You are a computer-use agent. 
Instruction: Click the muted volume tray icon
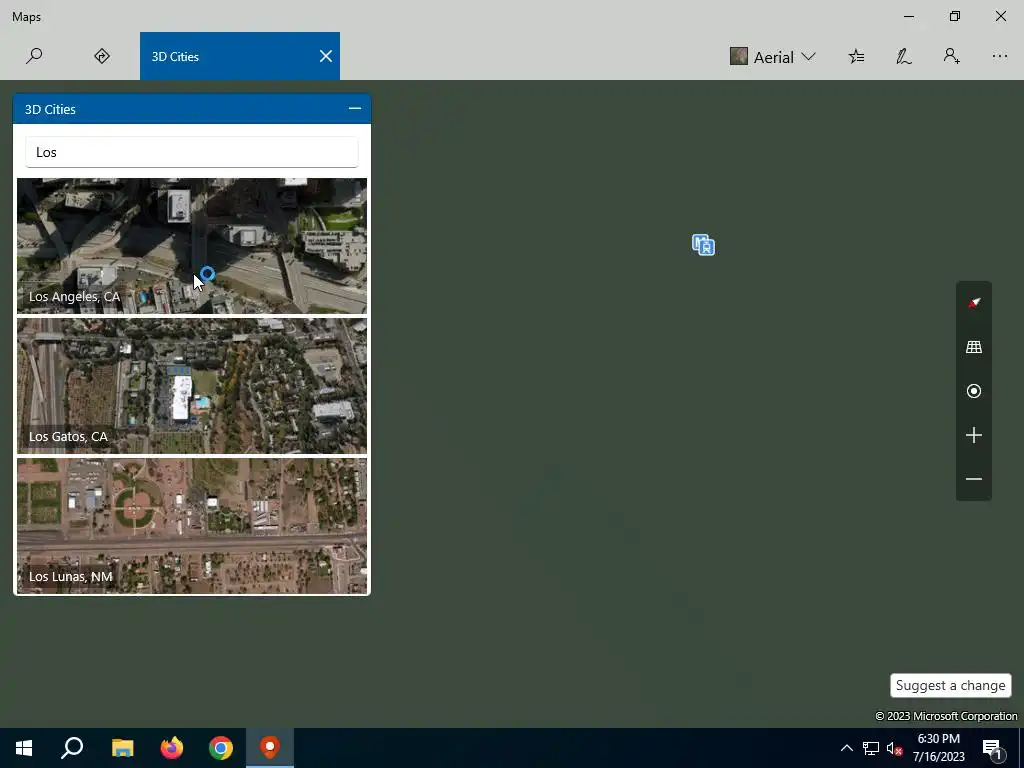click(894, 748)
